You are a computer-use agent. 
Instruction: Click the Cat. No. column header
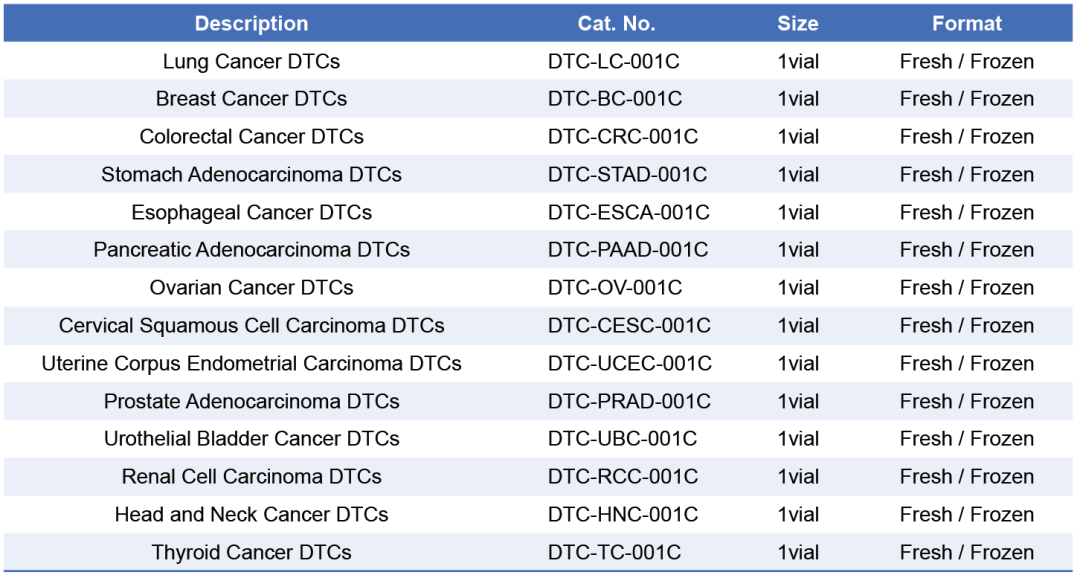click(616, 24)
